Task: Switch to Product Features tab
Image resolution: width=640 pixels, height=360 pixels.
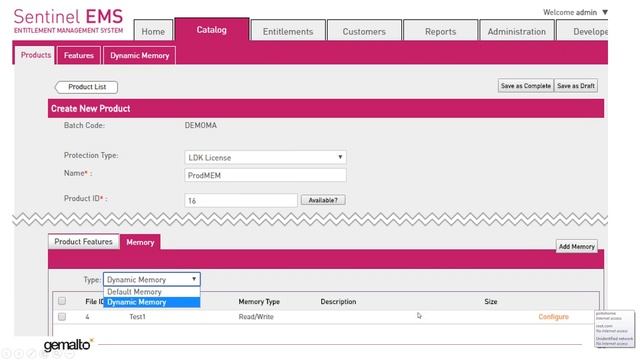Action: 83,242
